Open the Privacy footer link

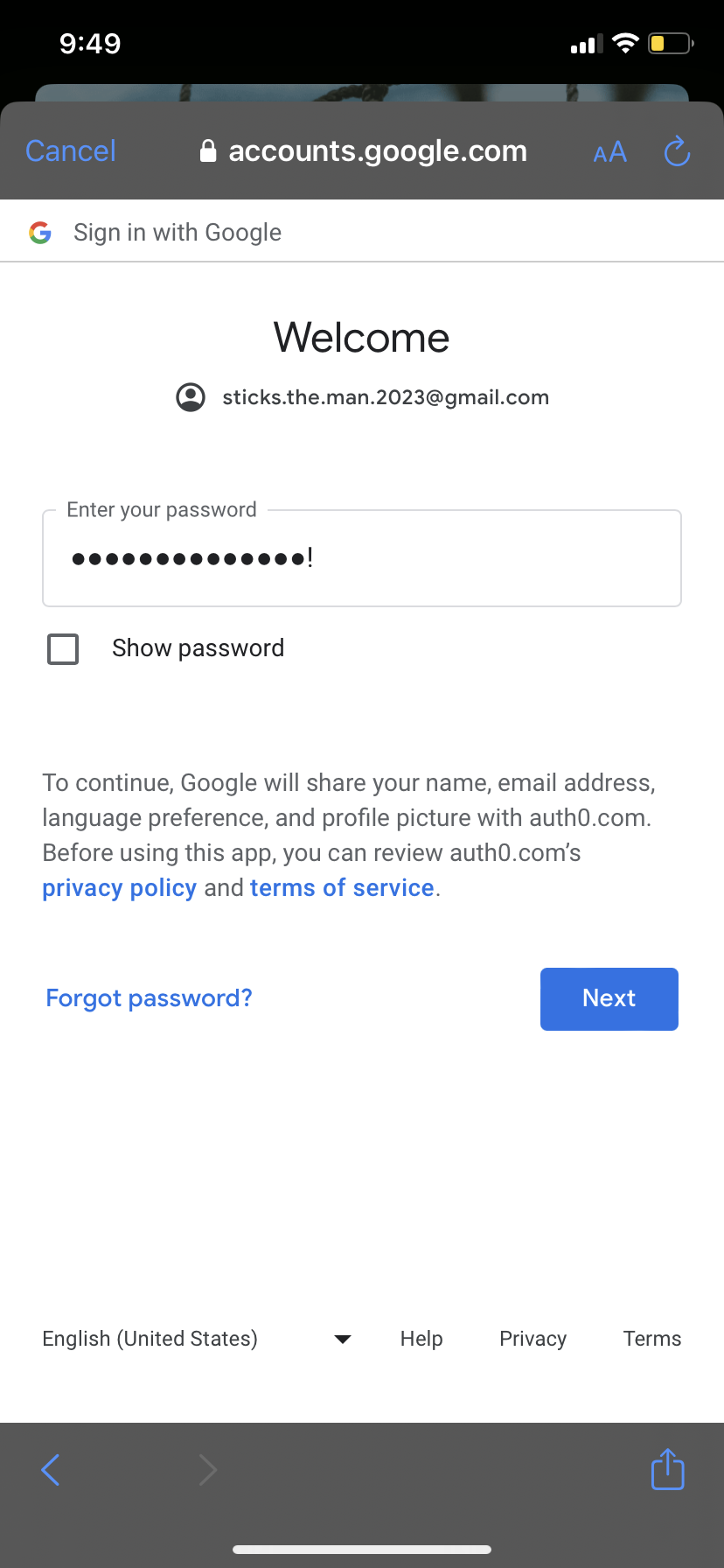point(533,1339)
